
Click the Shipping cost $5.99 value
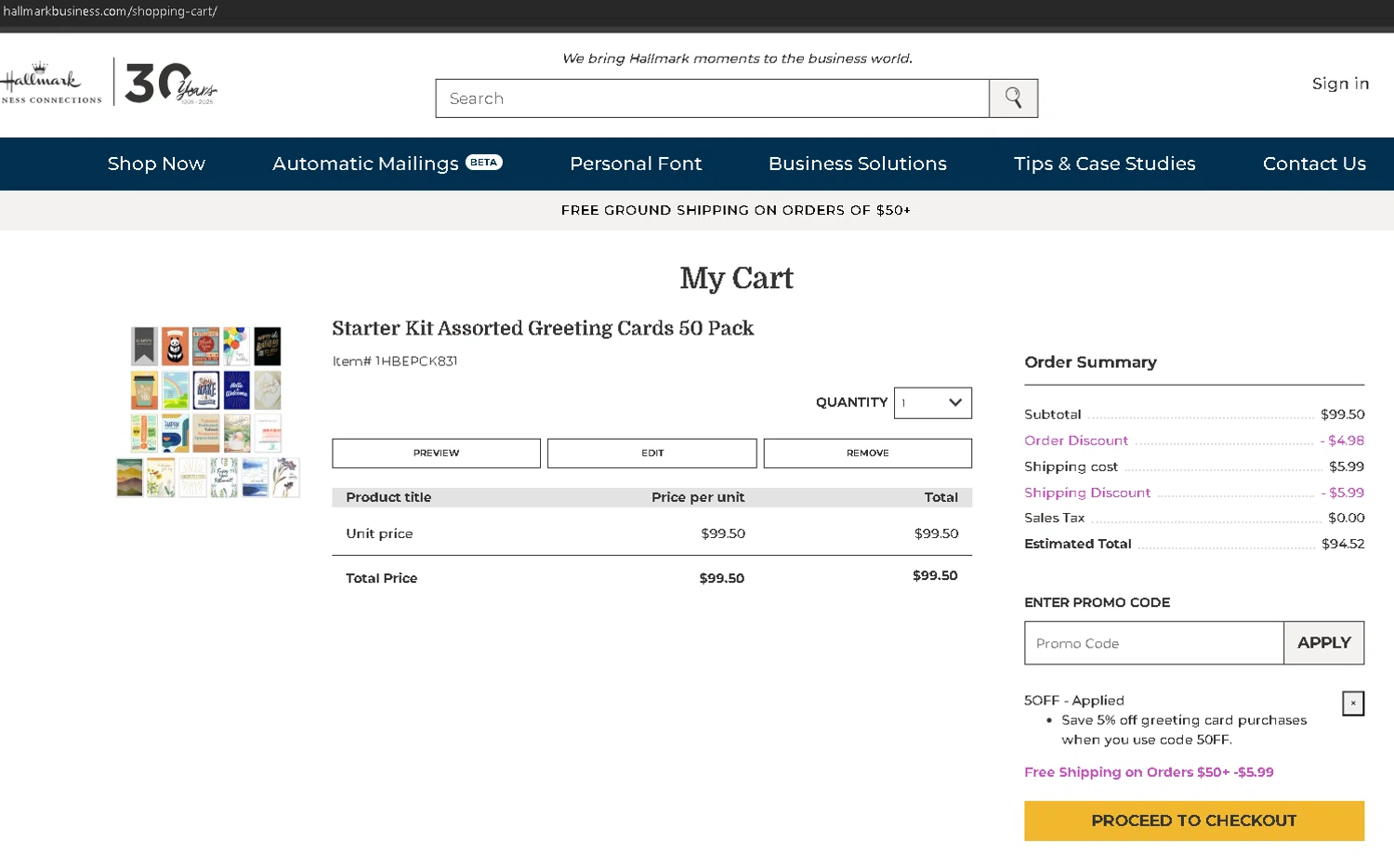1347,467
